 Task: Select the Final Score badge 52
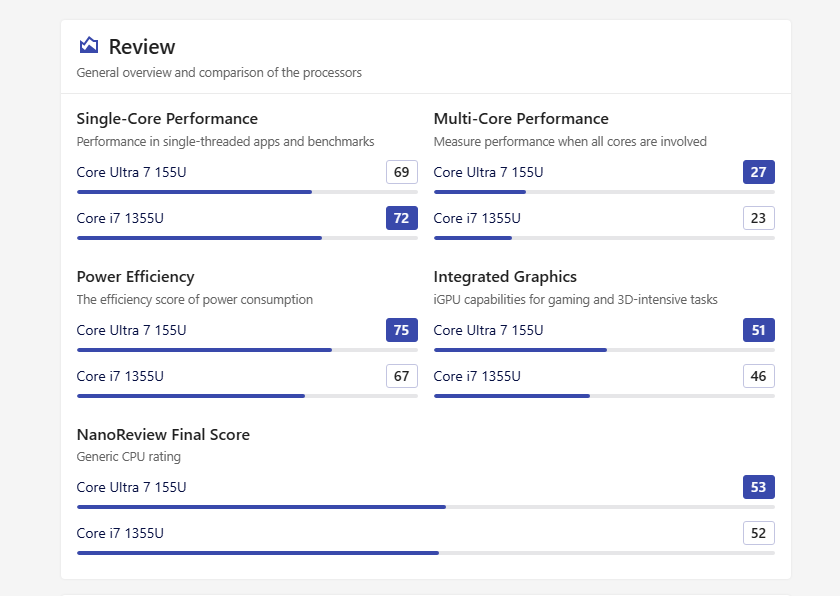coord(759,533)
